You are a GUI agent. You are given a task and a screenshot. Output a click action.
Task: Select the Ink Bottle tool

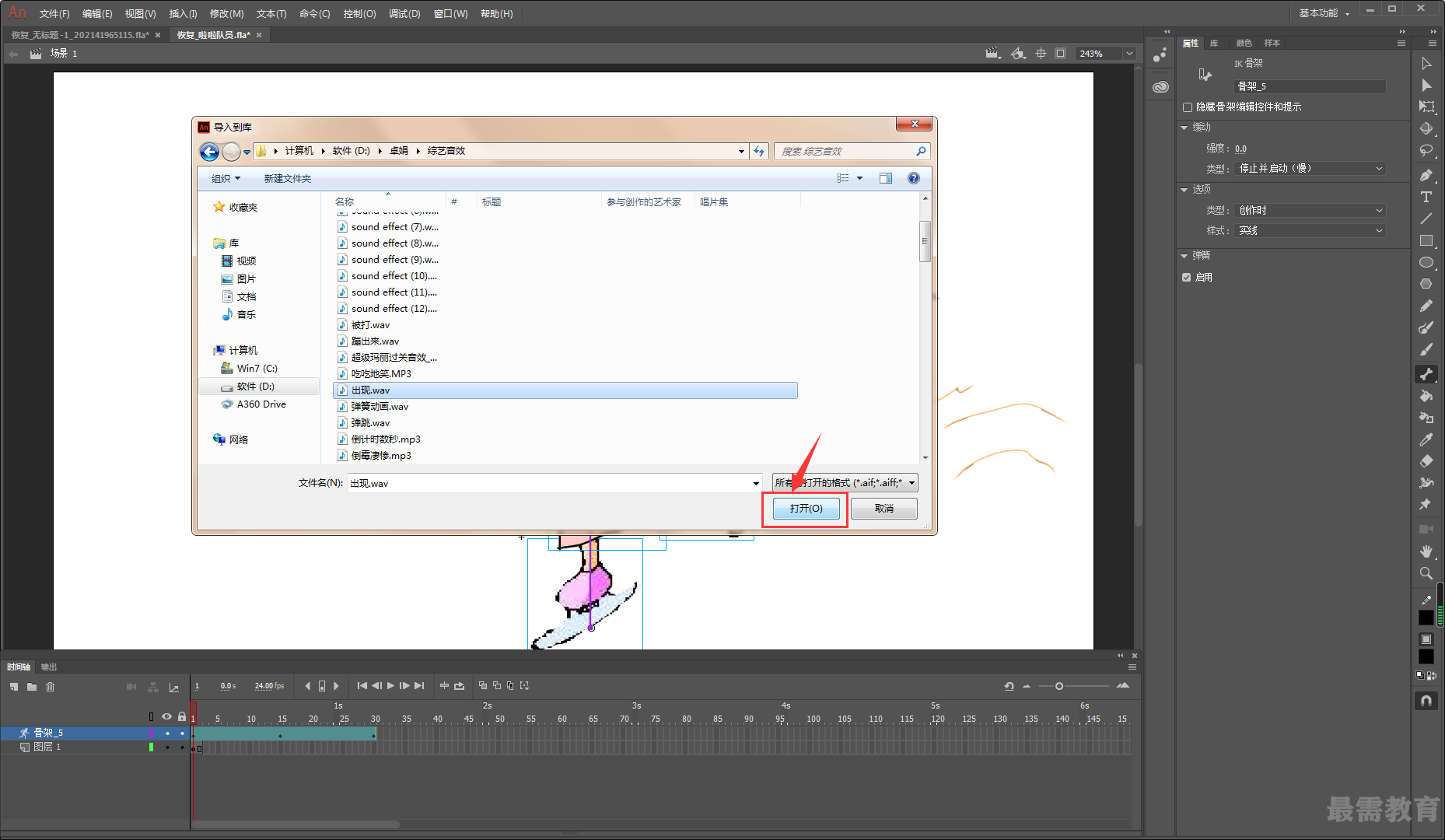(1426, 418)
